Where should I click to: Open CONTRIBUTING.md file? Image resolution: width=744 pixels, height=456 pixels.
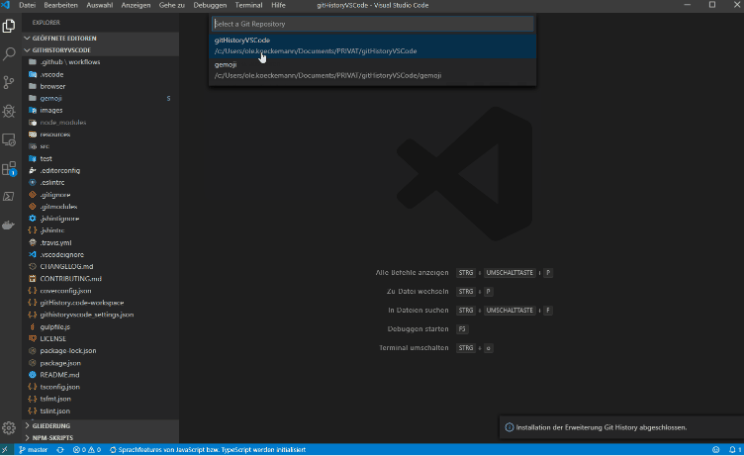(x=101, y=279)
